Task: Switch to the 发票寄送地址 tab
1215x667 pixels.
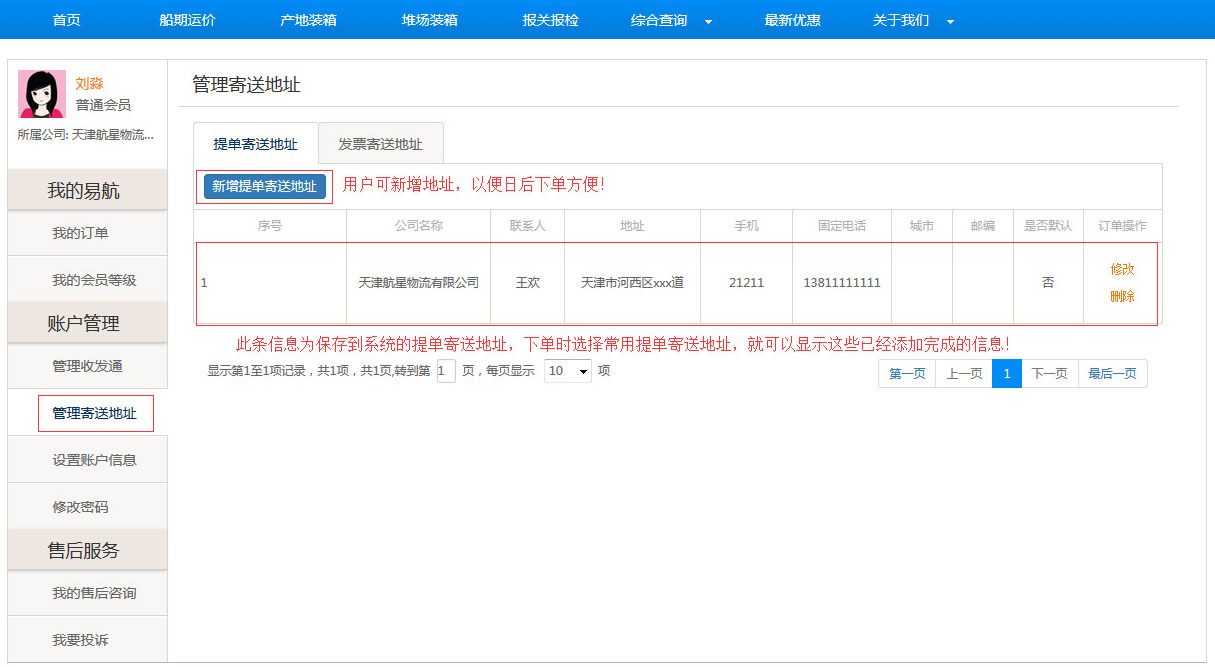Action: 380,144
